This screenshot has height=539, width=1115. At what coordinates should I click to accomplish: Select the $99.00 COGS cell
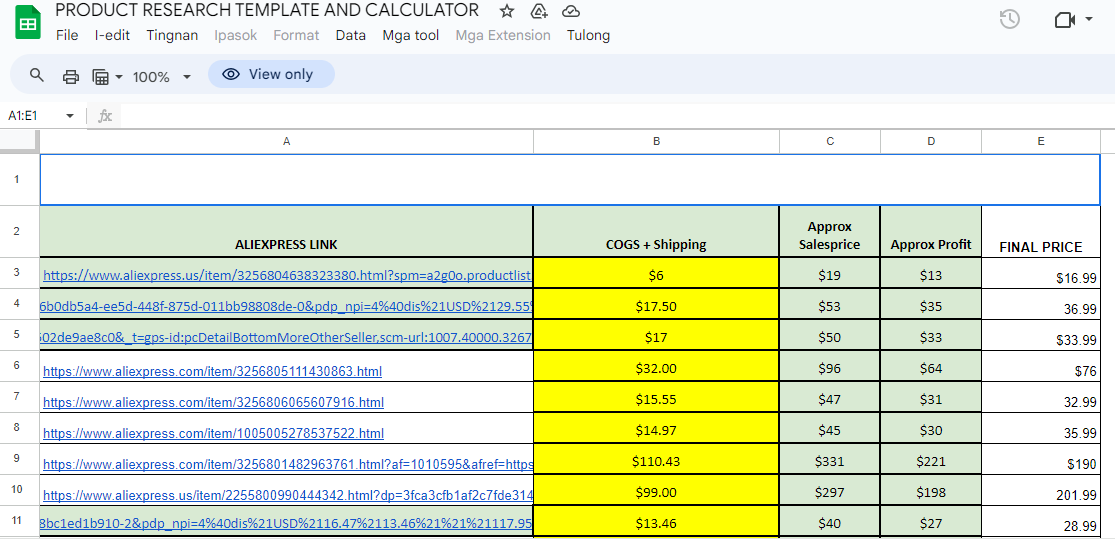click(656, 490)
